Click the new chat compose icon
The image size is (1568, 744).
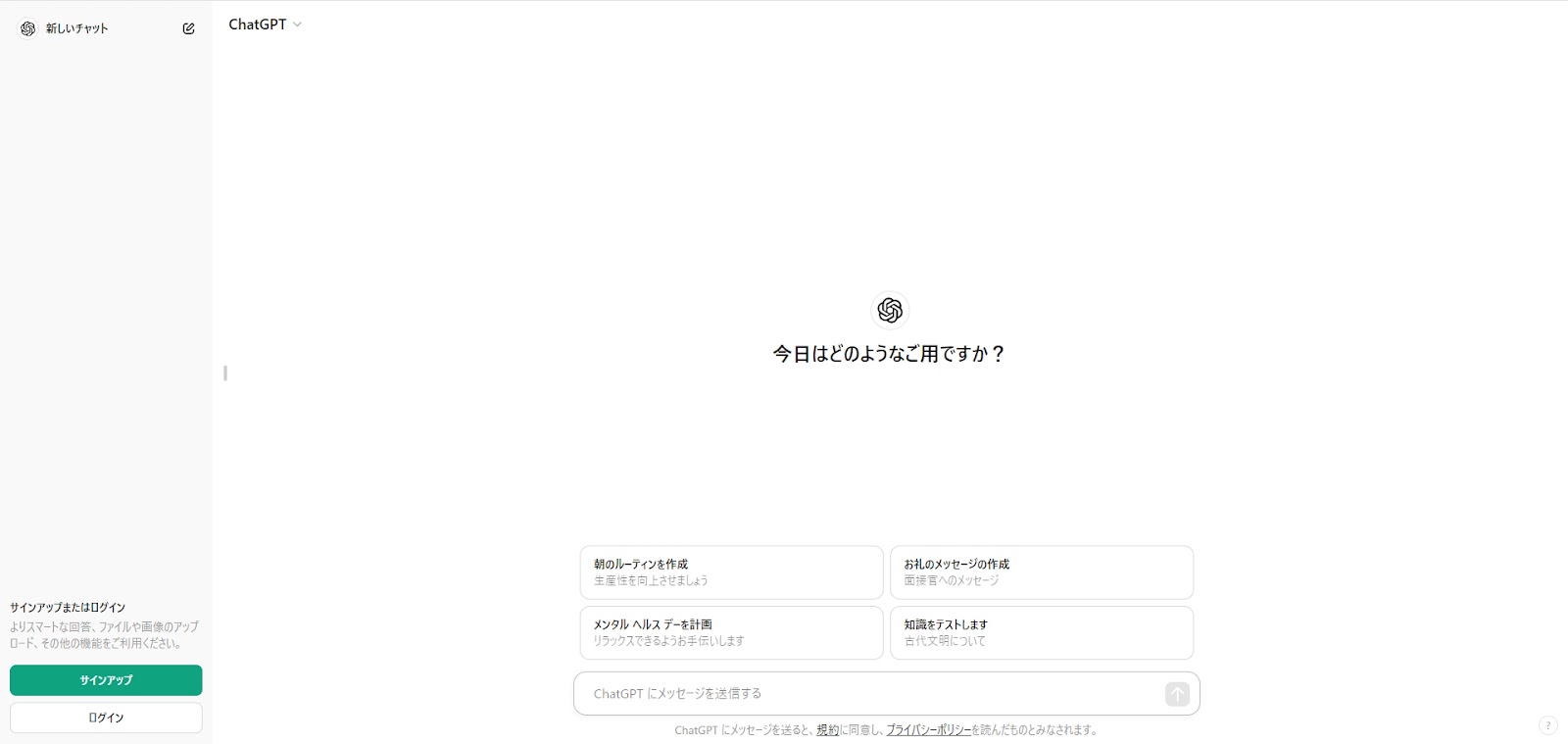point(188,28)
